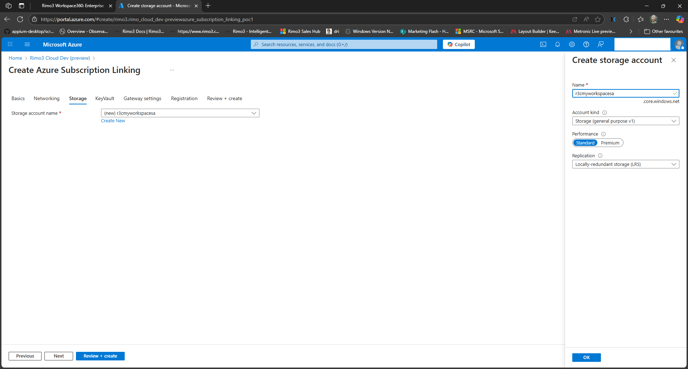Open browser workspaces icon

click(8, 6)
